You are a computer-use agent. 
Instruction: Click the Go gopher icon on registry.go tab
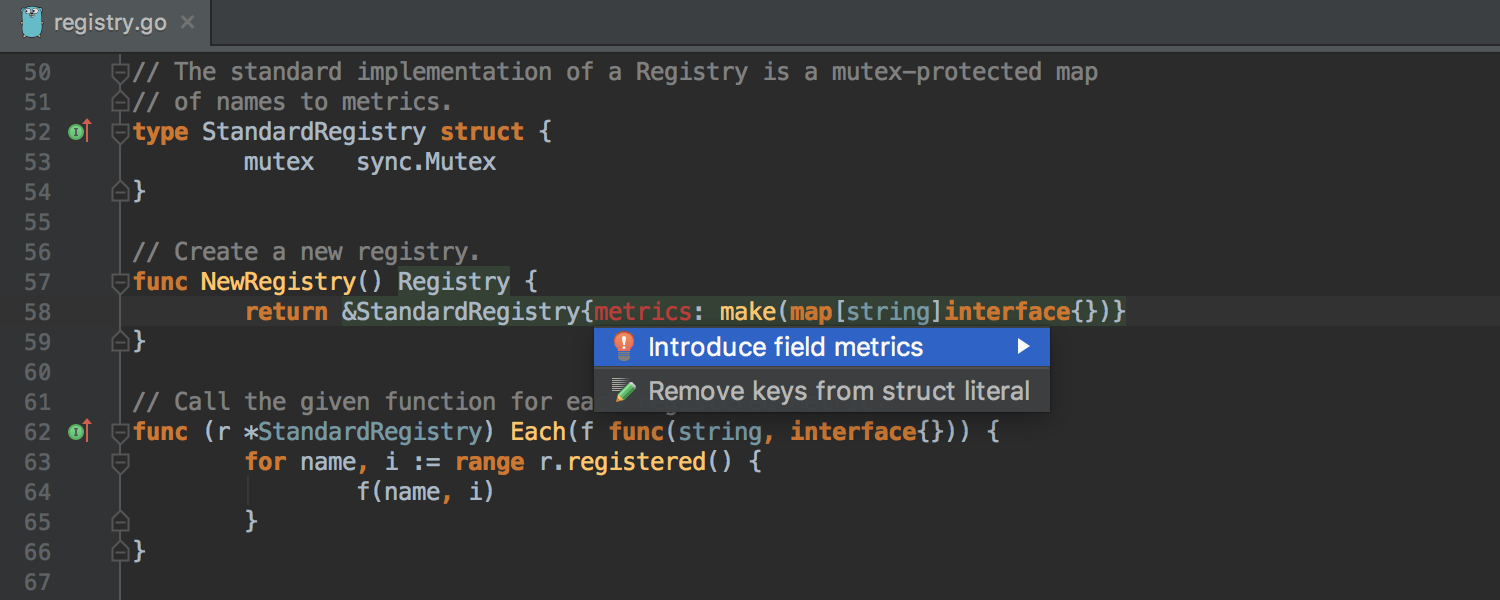[32, 22]
